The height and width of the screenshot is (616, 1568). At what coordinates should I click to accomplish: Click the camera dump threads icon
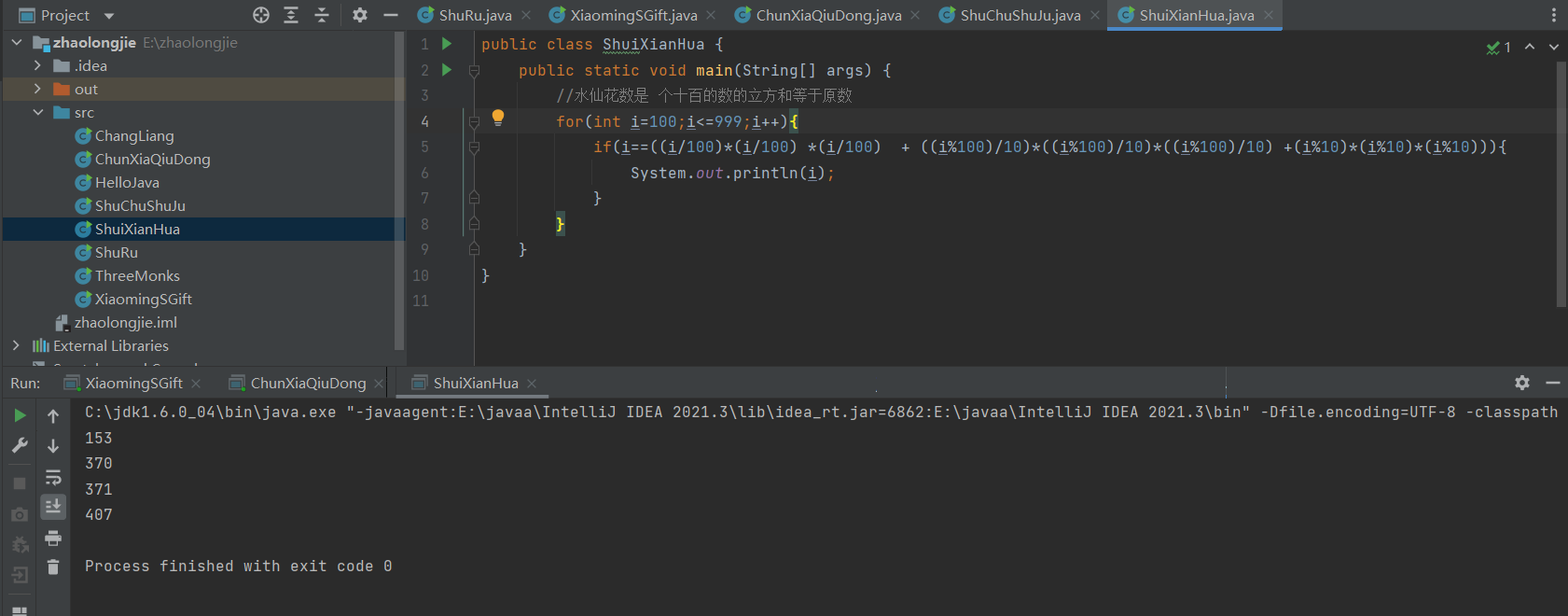(20, 514)
